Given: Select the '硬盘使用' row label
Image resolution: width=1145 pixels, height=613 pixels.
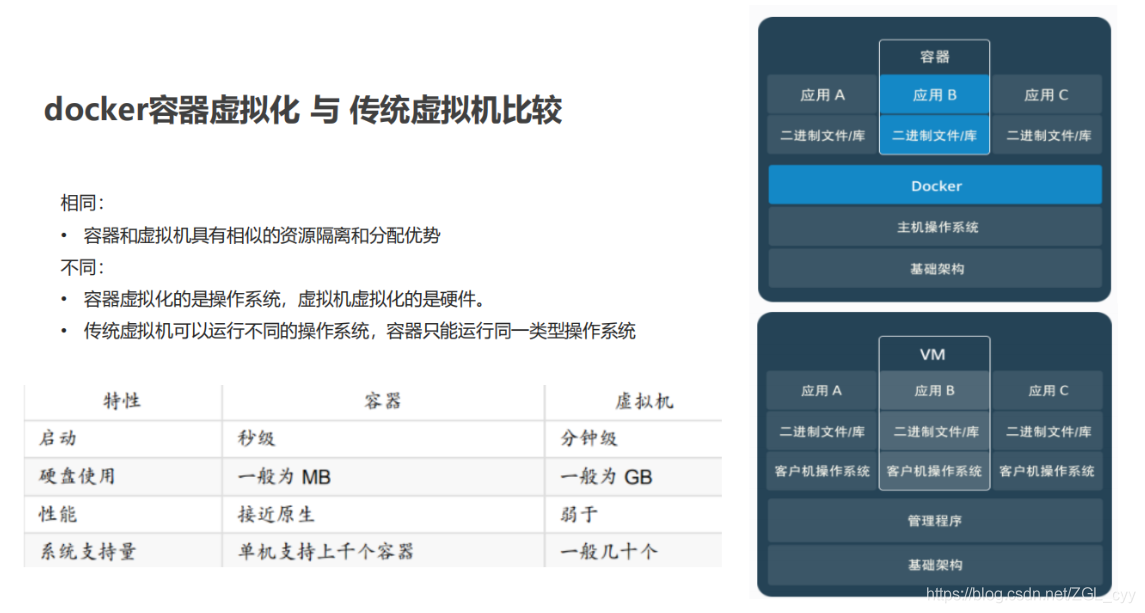Looking at the screenshot, I should [77, 476].
